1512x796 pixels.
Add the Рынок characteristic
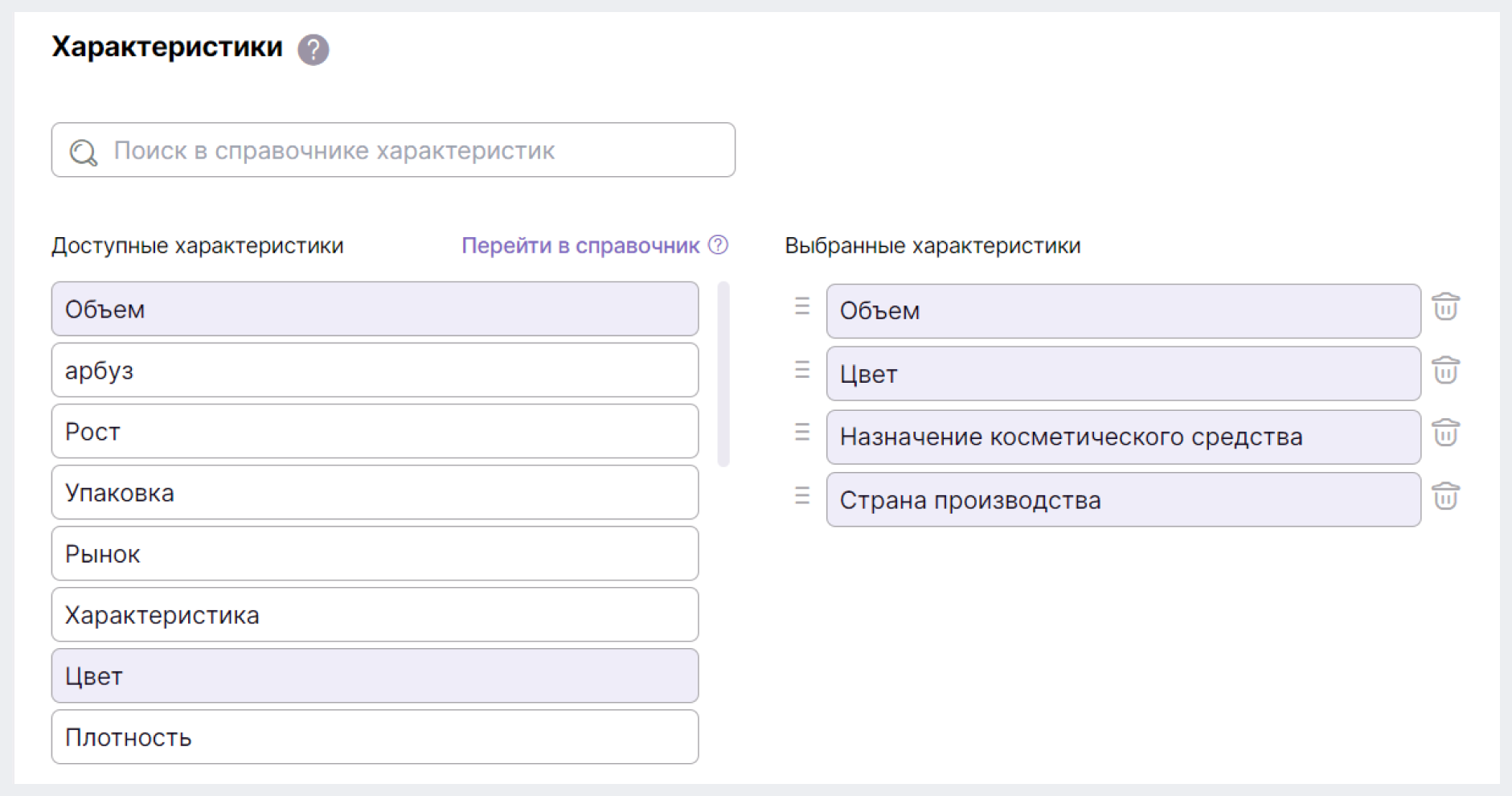click(x=375, y=553)
